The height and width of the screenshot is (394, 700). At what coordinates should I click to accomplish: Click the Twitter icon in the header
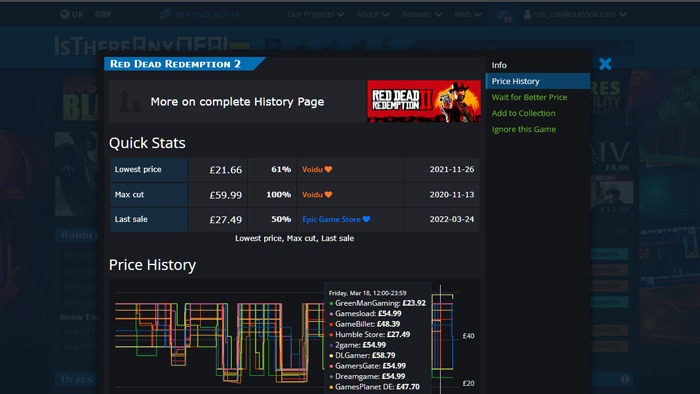359,46
